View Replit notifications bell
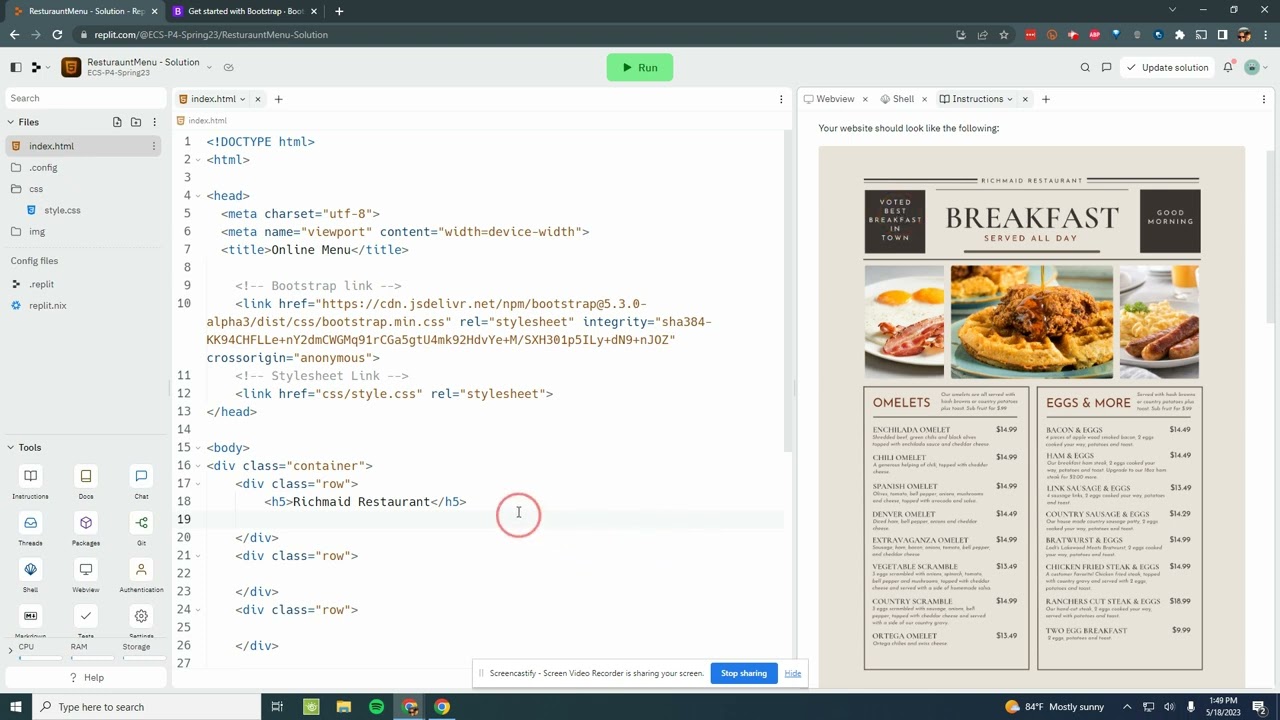 [1228, 68]
